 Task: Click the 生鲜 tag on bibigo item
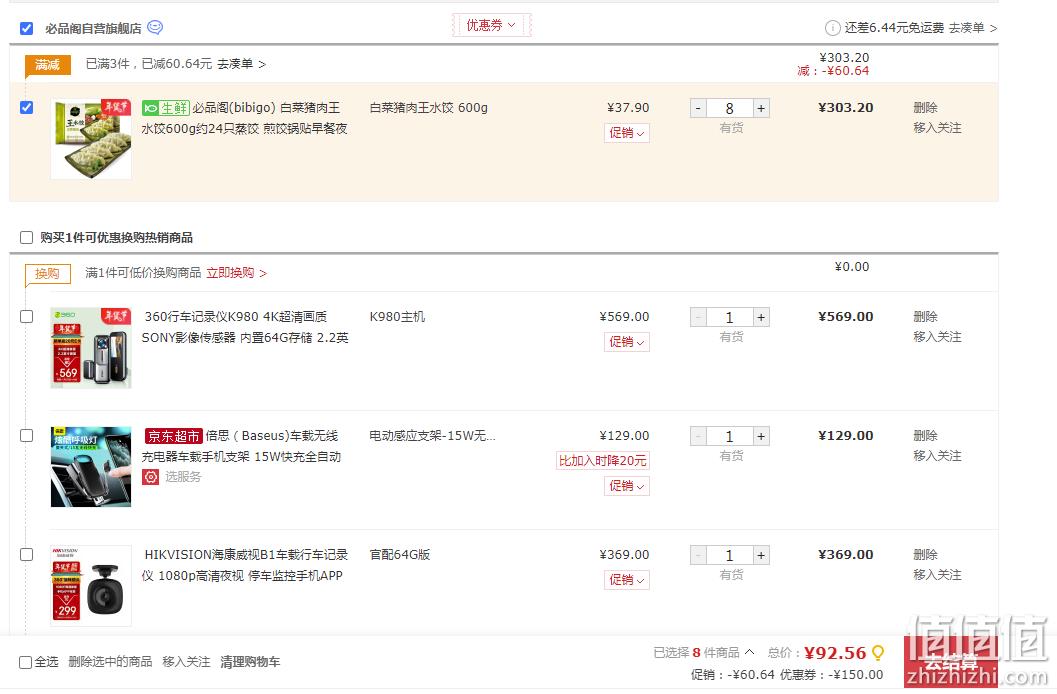click(x=166, y=108)
